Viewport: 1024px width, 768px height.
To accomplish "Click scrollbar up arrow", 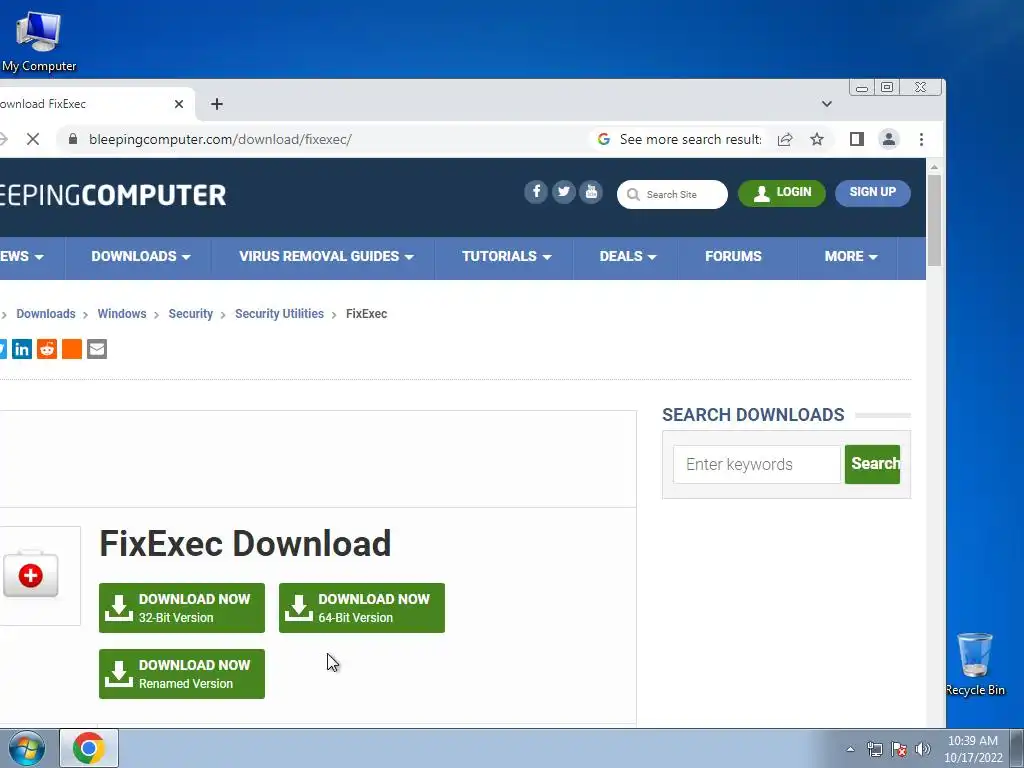I will [935, 167].
